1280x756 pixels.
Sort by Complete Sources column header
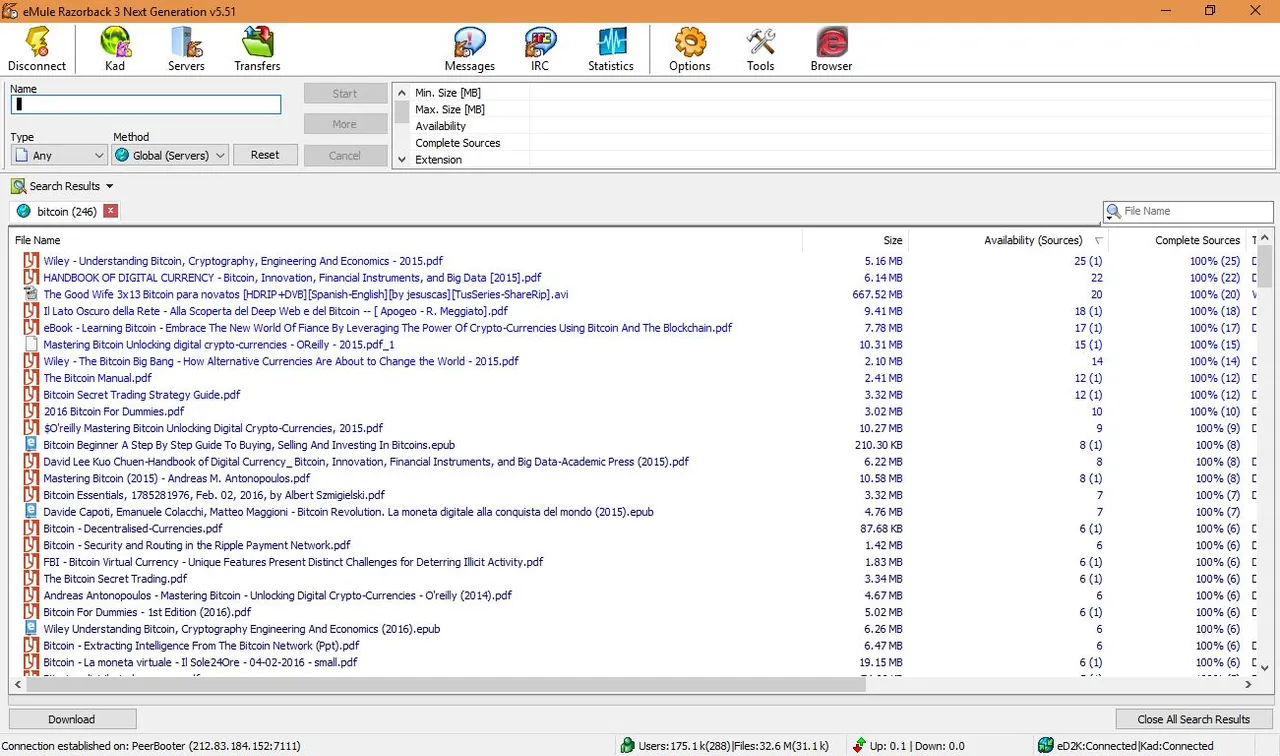coord(1177,240)
